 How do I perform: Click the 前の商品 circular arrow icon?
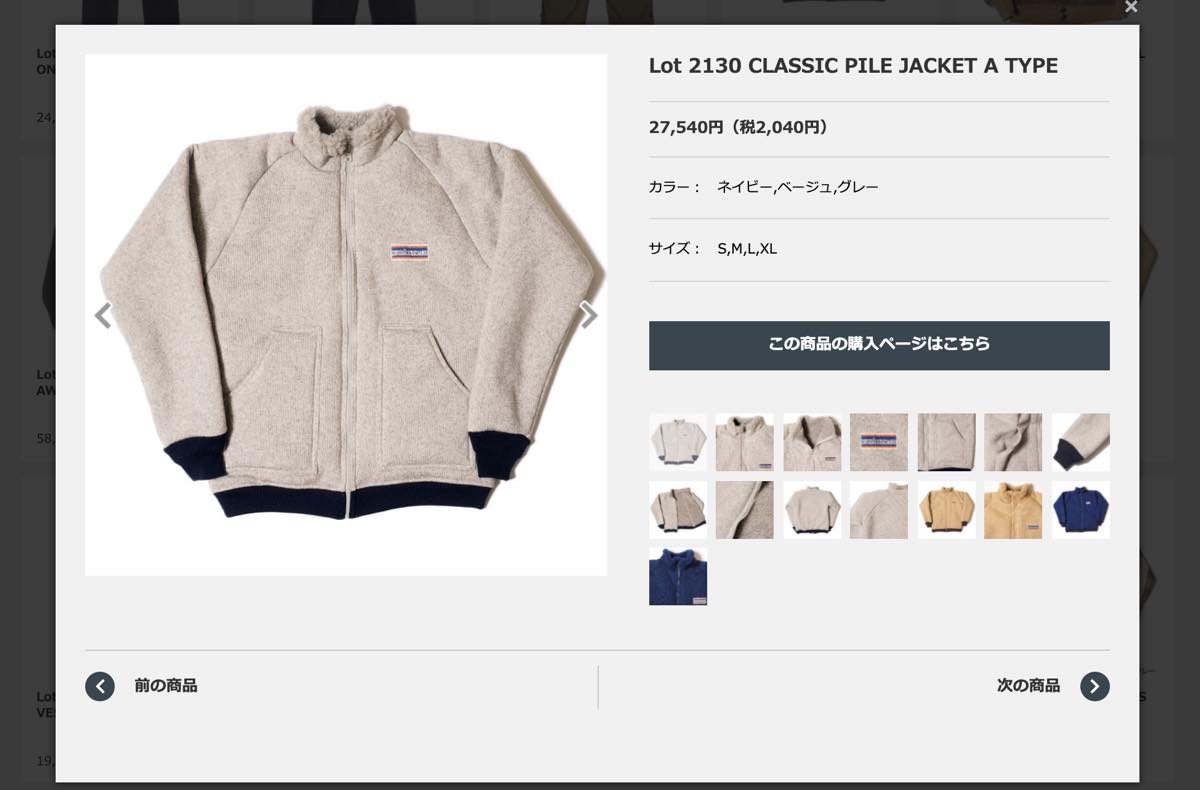(x=100, y=686)
